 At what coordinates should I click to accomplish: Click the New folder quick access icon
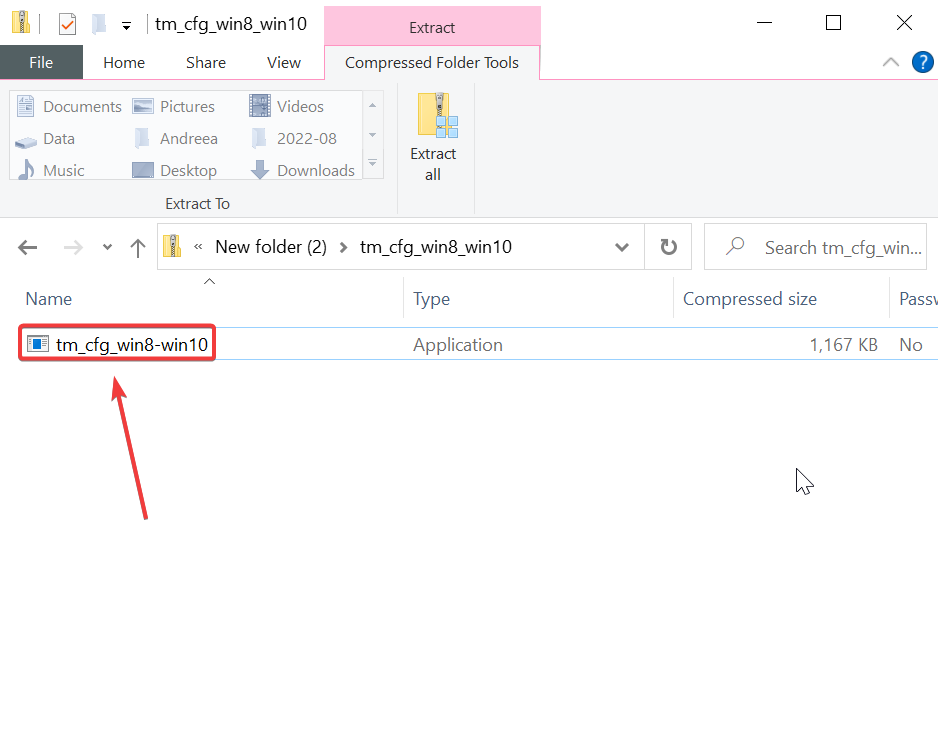99,24
